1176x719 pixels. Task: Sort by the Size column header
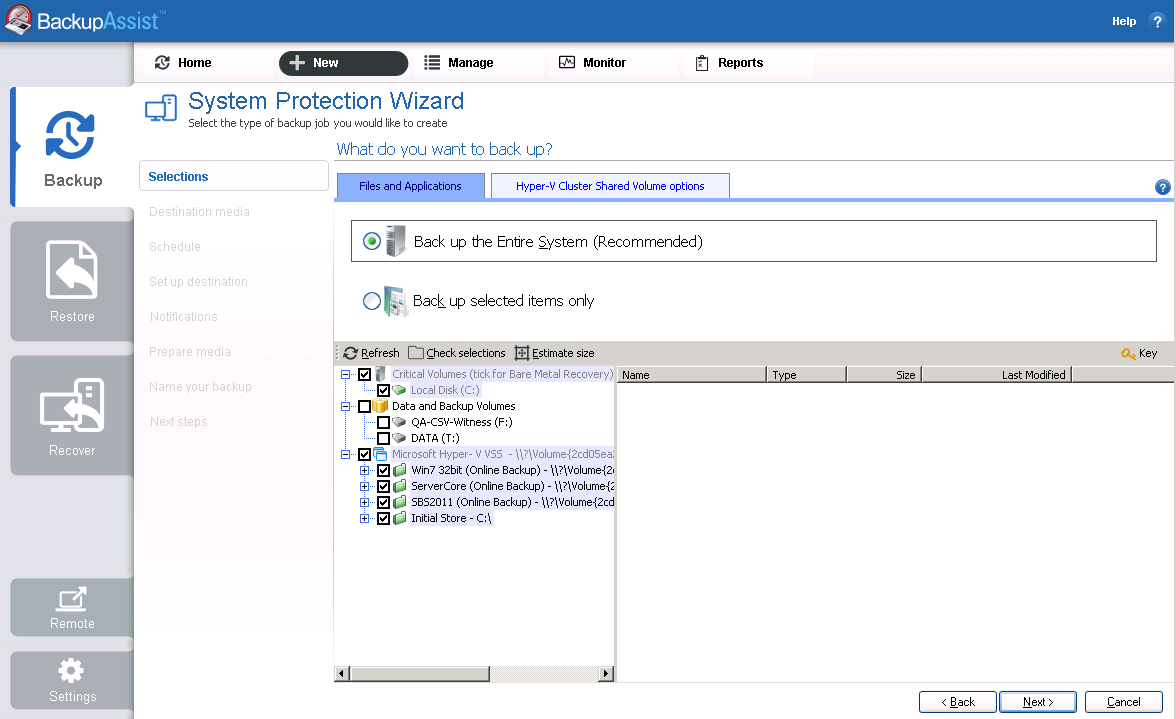pos(884,375)
